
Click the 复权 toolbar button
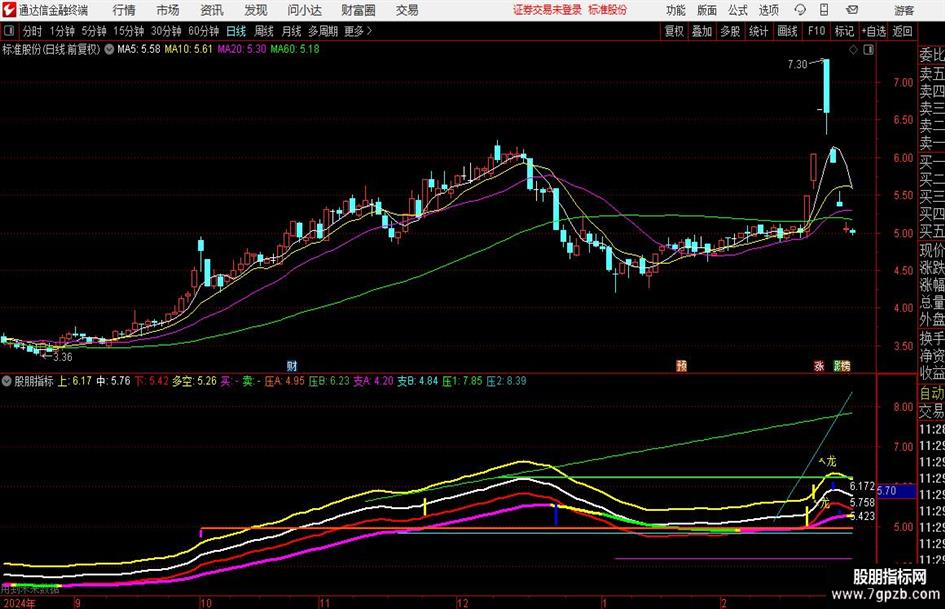coord(674,31)
